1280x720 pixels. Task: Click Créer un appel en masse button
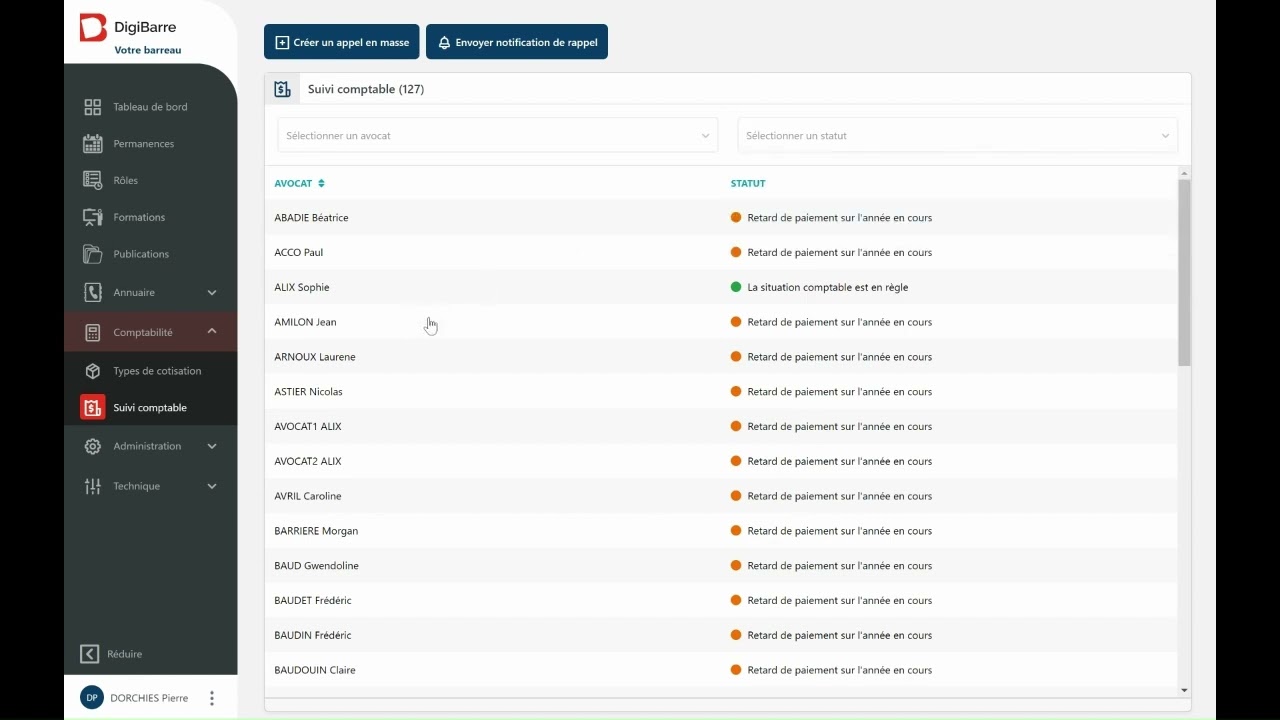(x=342, y=42)
